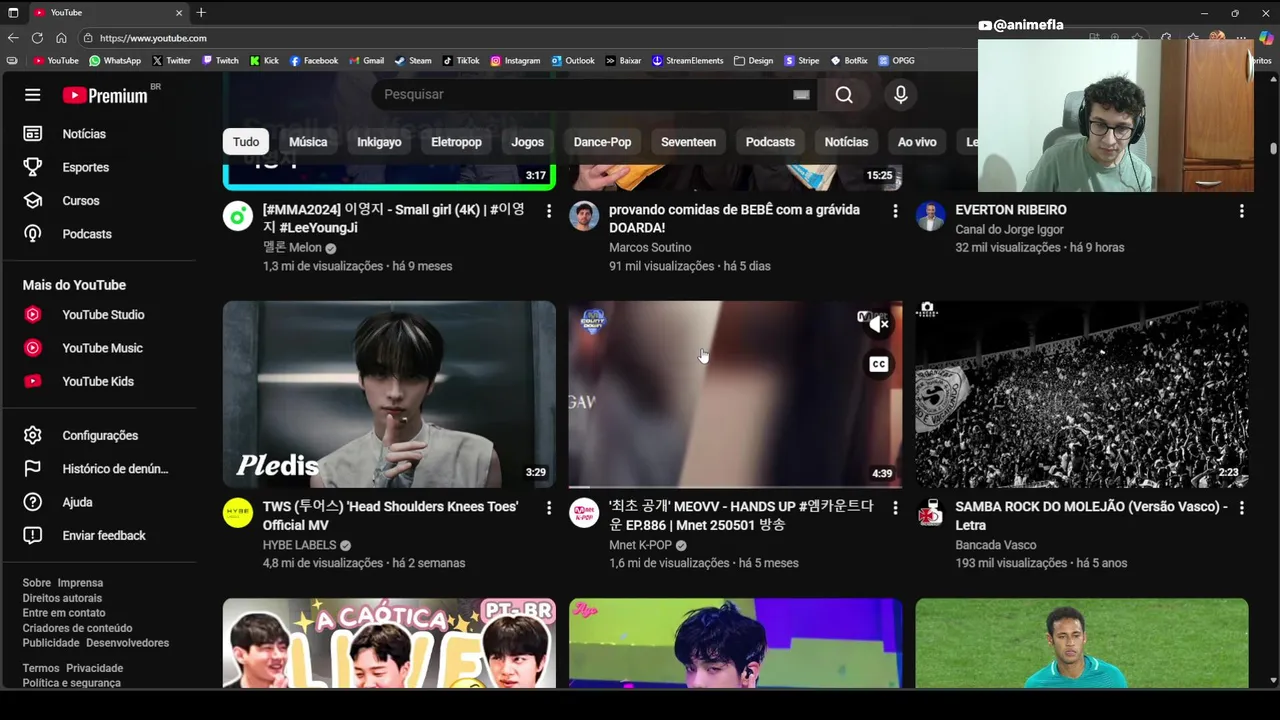1280x720 pixels.
Task: Open options menu for Small girl video
Action: [548, 211]
